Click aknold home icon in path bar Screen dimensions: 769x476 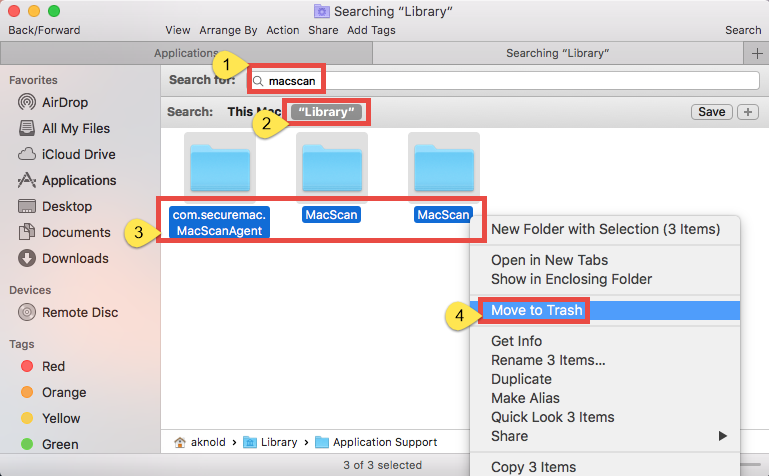(180, 442)
